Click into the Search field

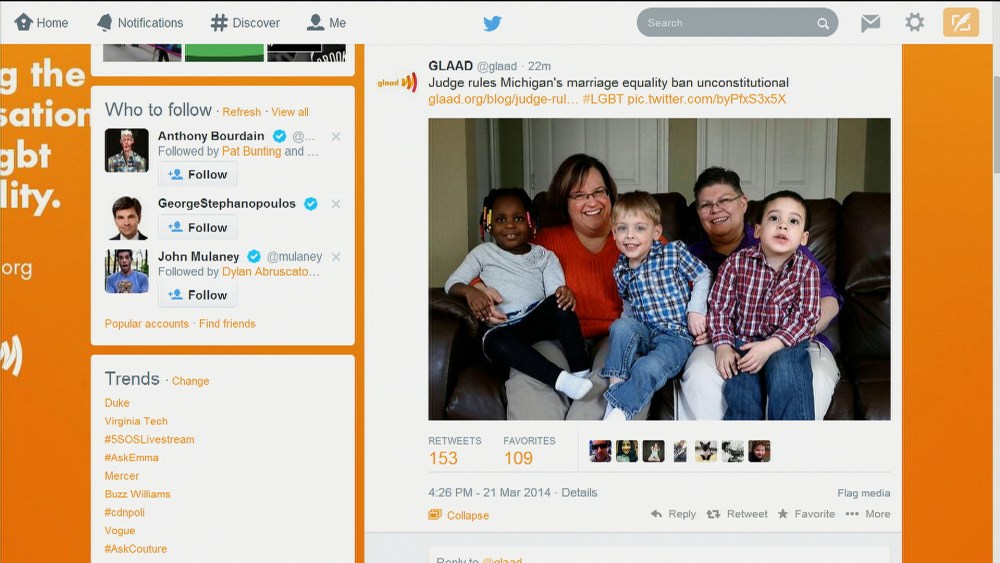click(x=727, y=23)
